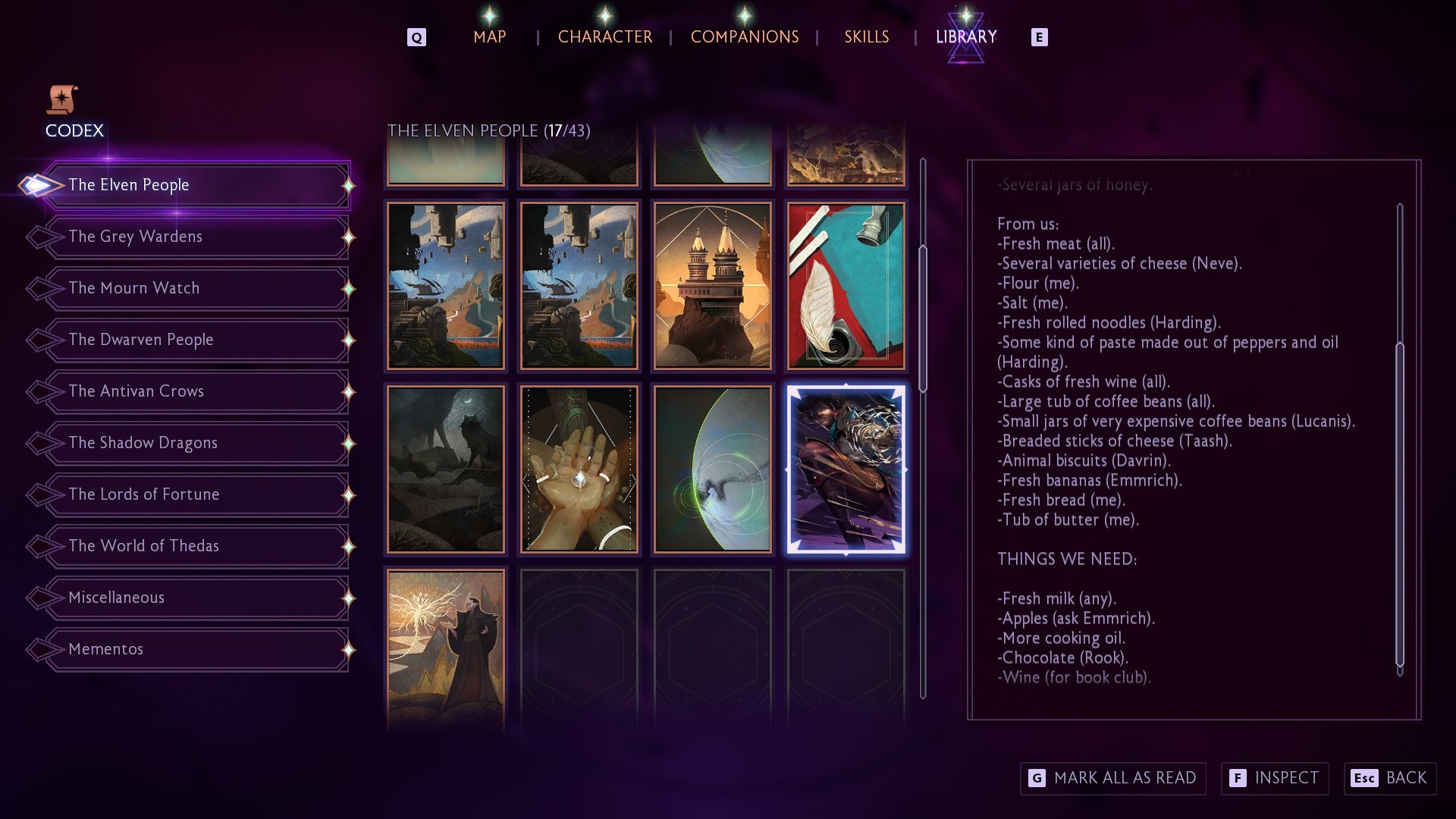
Task: Open the Mementos category
Action: (197, 649)
